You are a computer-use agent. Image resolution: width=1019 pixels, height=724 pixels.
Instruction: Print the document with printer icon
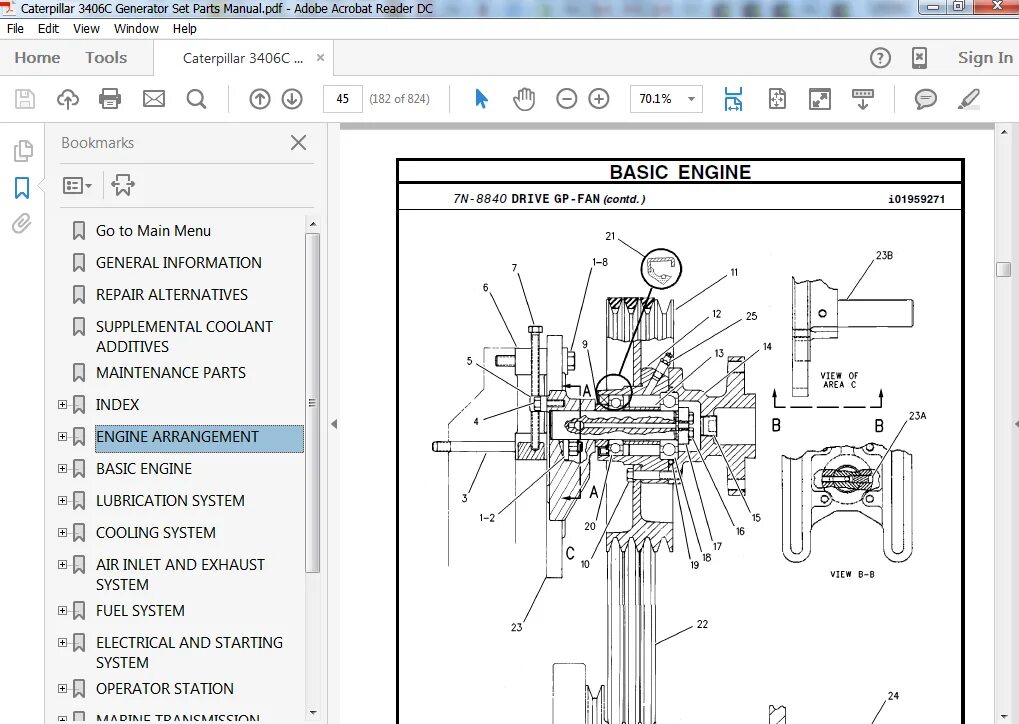[x=110, y=99]
